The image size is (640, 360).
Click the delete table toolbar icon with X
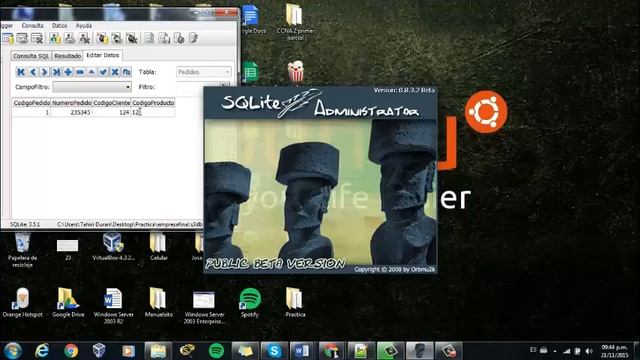tap(37, 39)
